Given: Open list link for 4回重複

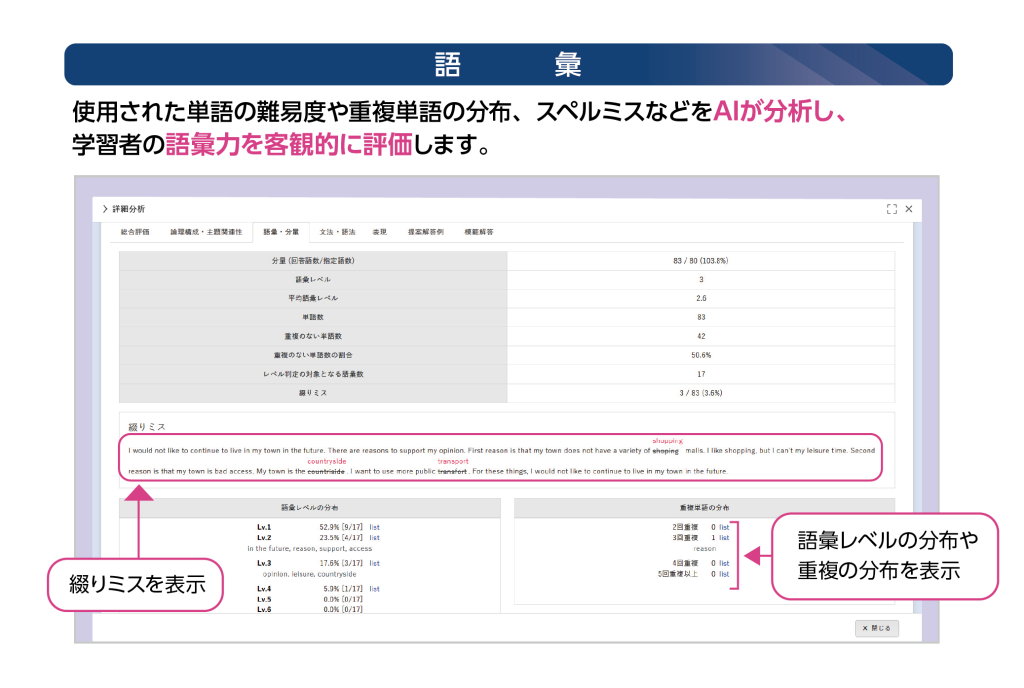Looking at the screenshot, I should tap(724, 563).
